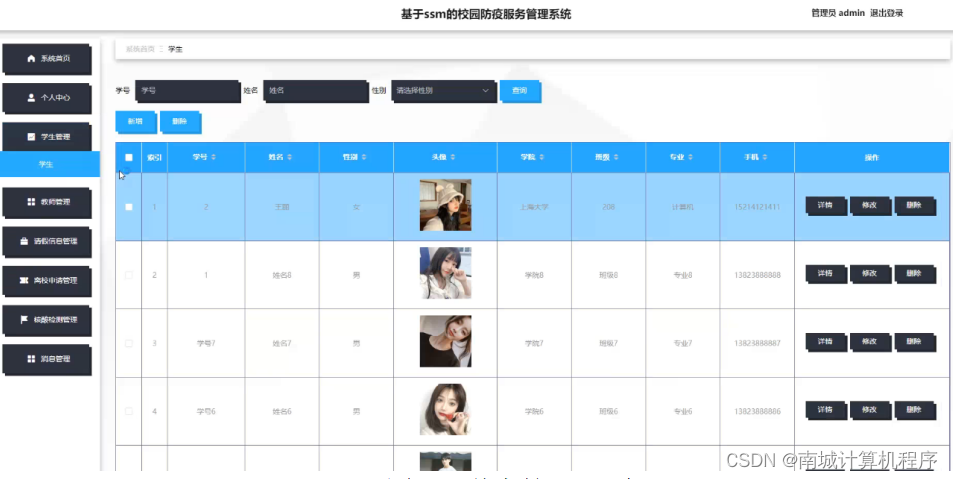The image size is (953, 479).
Task: Click 修改 for student 姓名7
Action: [870, 342]
